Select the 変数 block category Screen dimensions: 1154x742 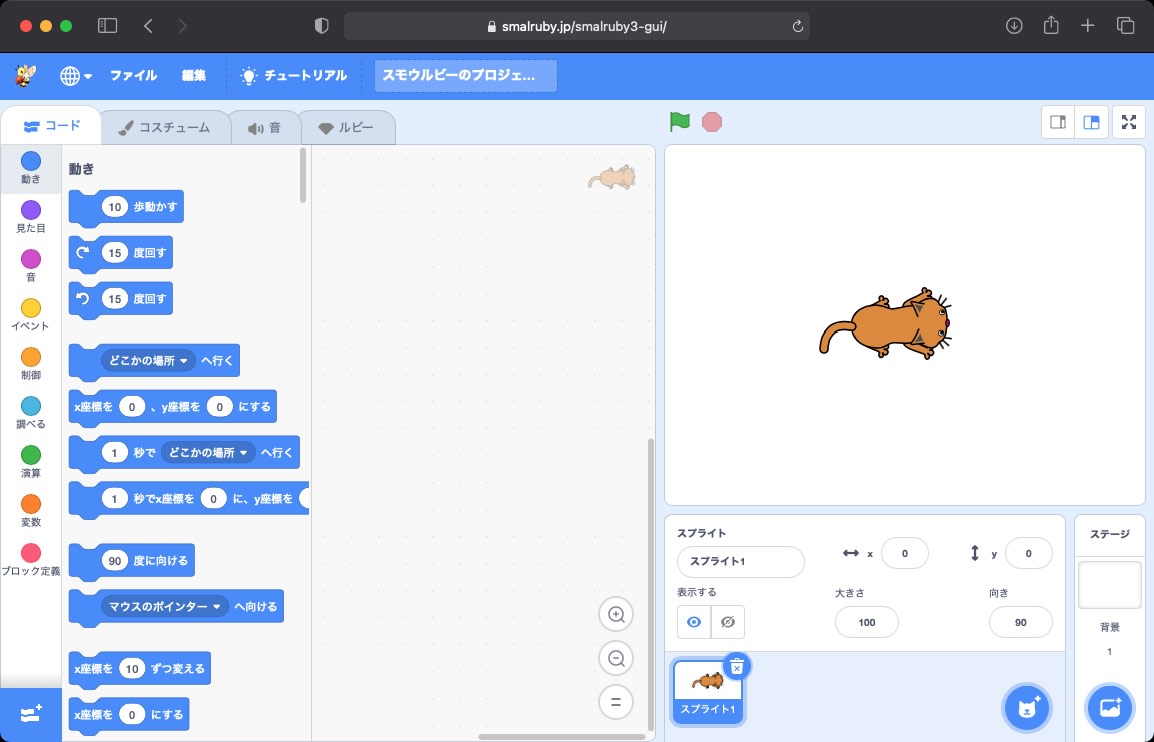pos(31,511)
